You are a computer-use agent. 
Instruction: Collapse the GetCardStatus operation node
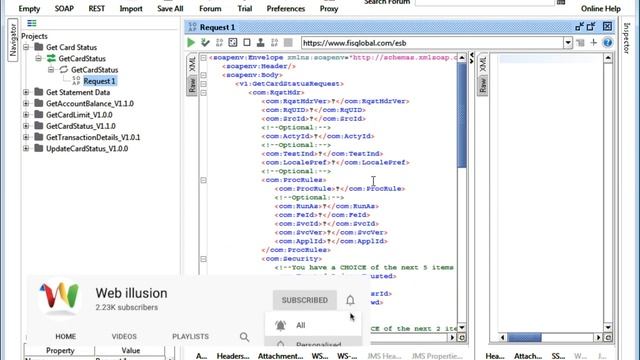click(x=51, y=70)
